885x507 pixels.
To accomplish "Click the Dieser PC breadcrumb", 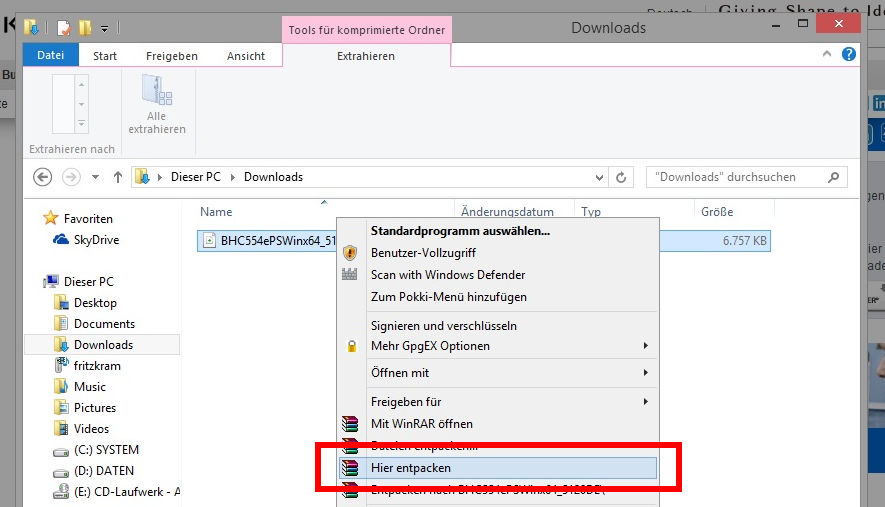I will [195, 177].
